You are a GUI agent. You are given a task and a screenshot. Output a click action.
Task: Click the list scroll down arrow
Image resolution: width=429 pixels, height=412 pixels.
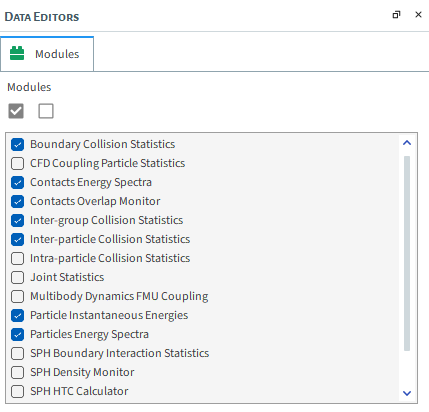click(407, 393)
